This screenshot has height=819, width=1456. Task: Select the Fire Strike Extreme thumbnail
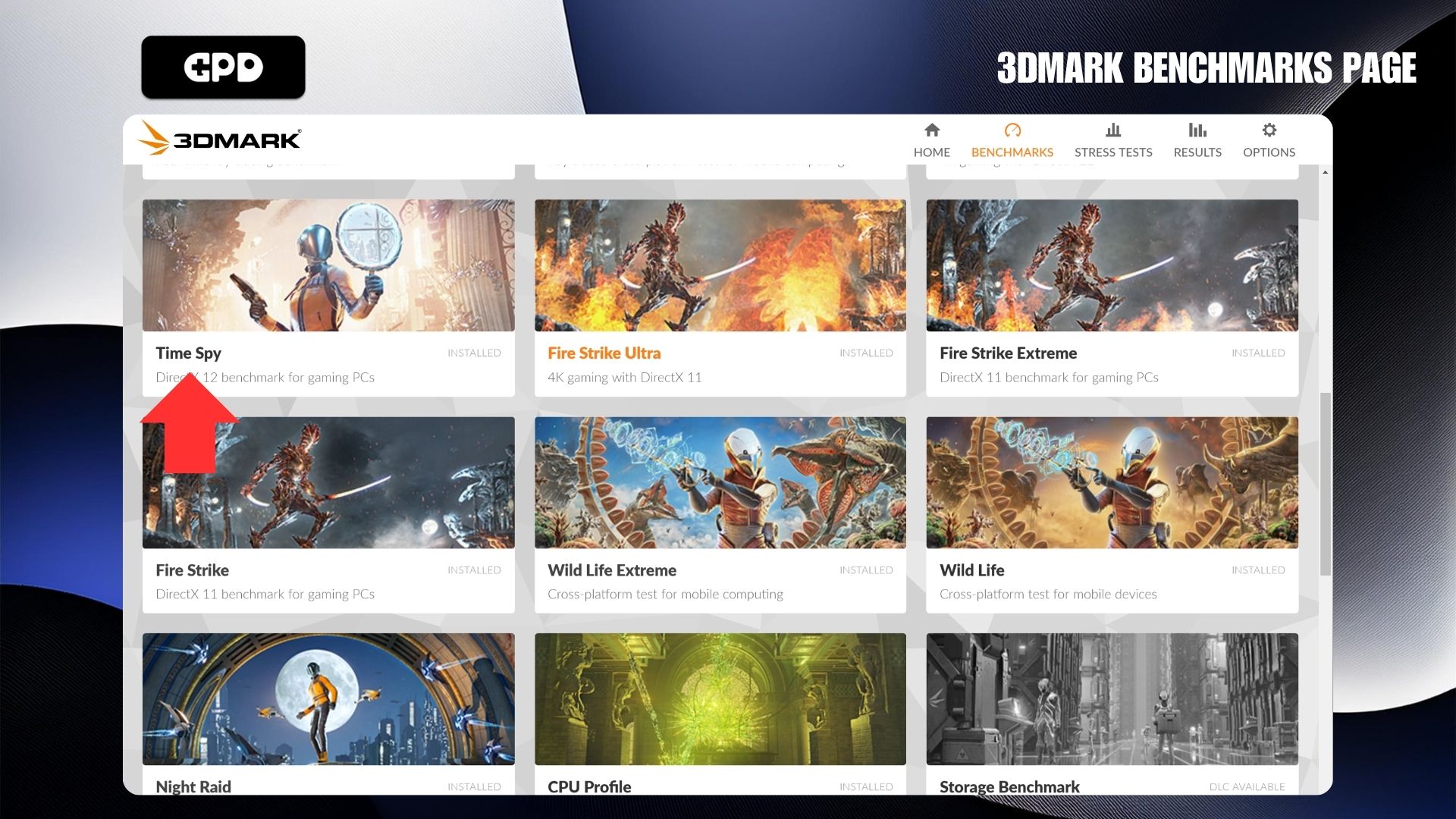[x=1112, y=265]
